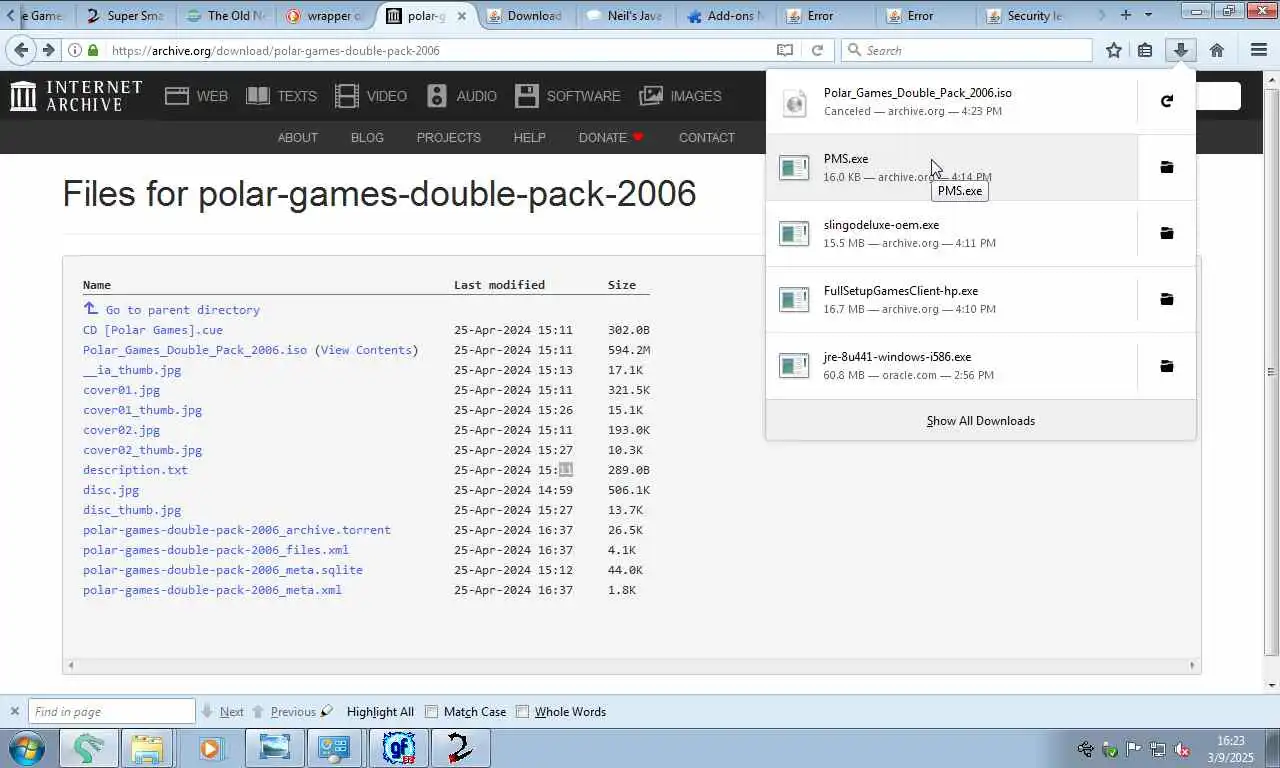Switch to the Security tab

[1025, 15]
